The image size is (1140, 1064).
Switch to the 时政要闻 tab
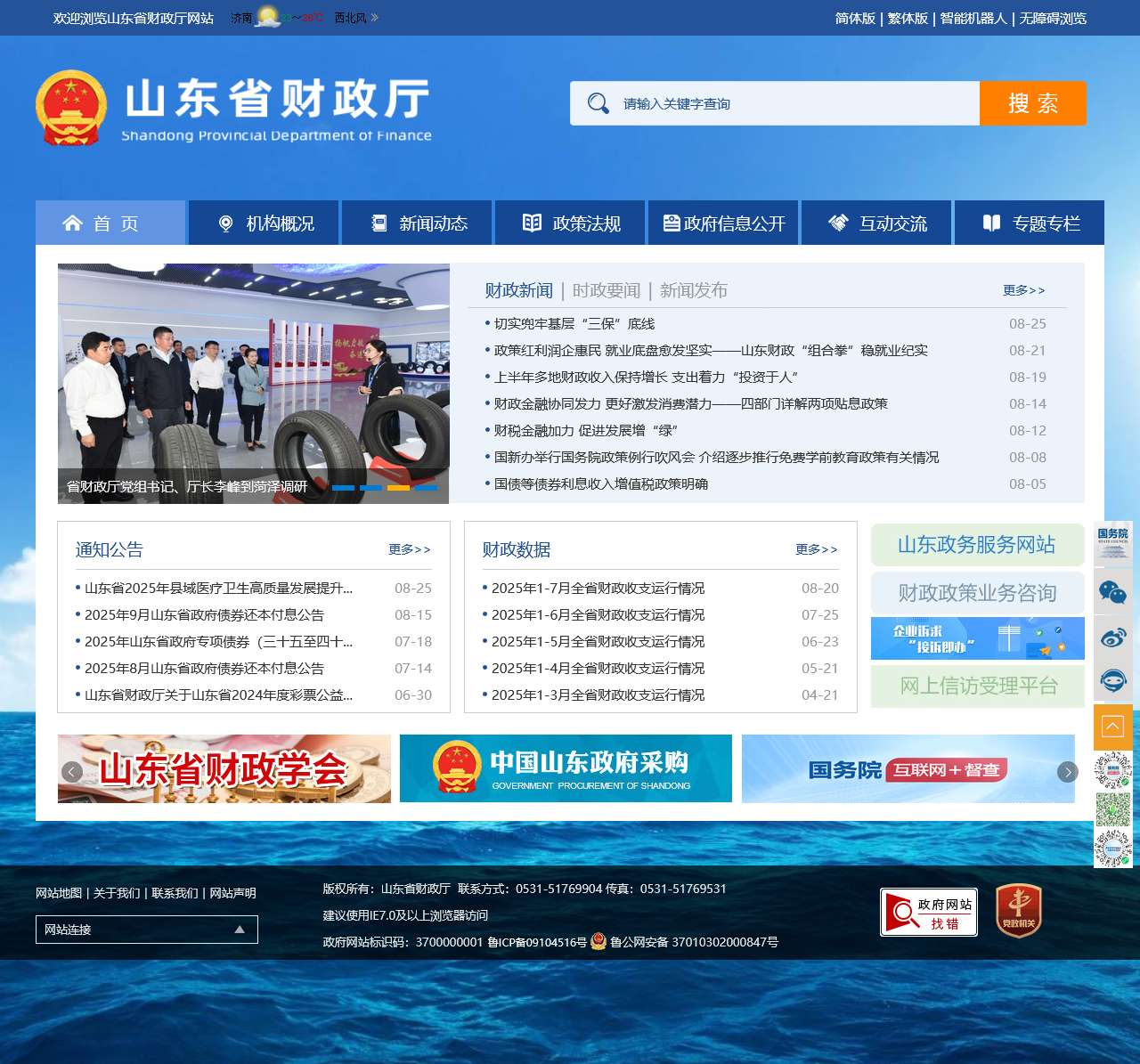[x=606, y=290]
